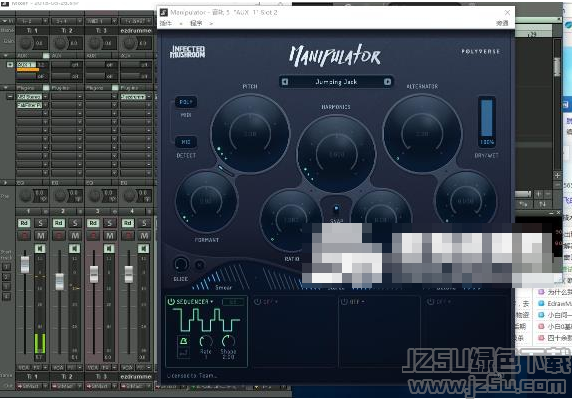The height and width of the screenshot is (399, 572).
Task: Click the RATIO knob
Action: point(291,220)
